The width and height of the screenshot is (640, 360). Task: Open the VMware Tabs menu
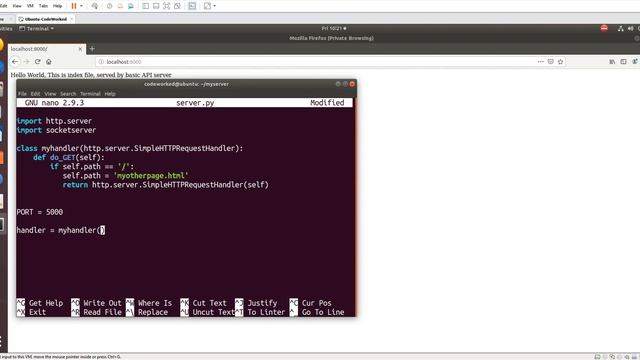[x=43, y=6]
